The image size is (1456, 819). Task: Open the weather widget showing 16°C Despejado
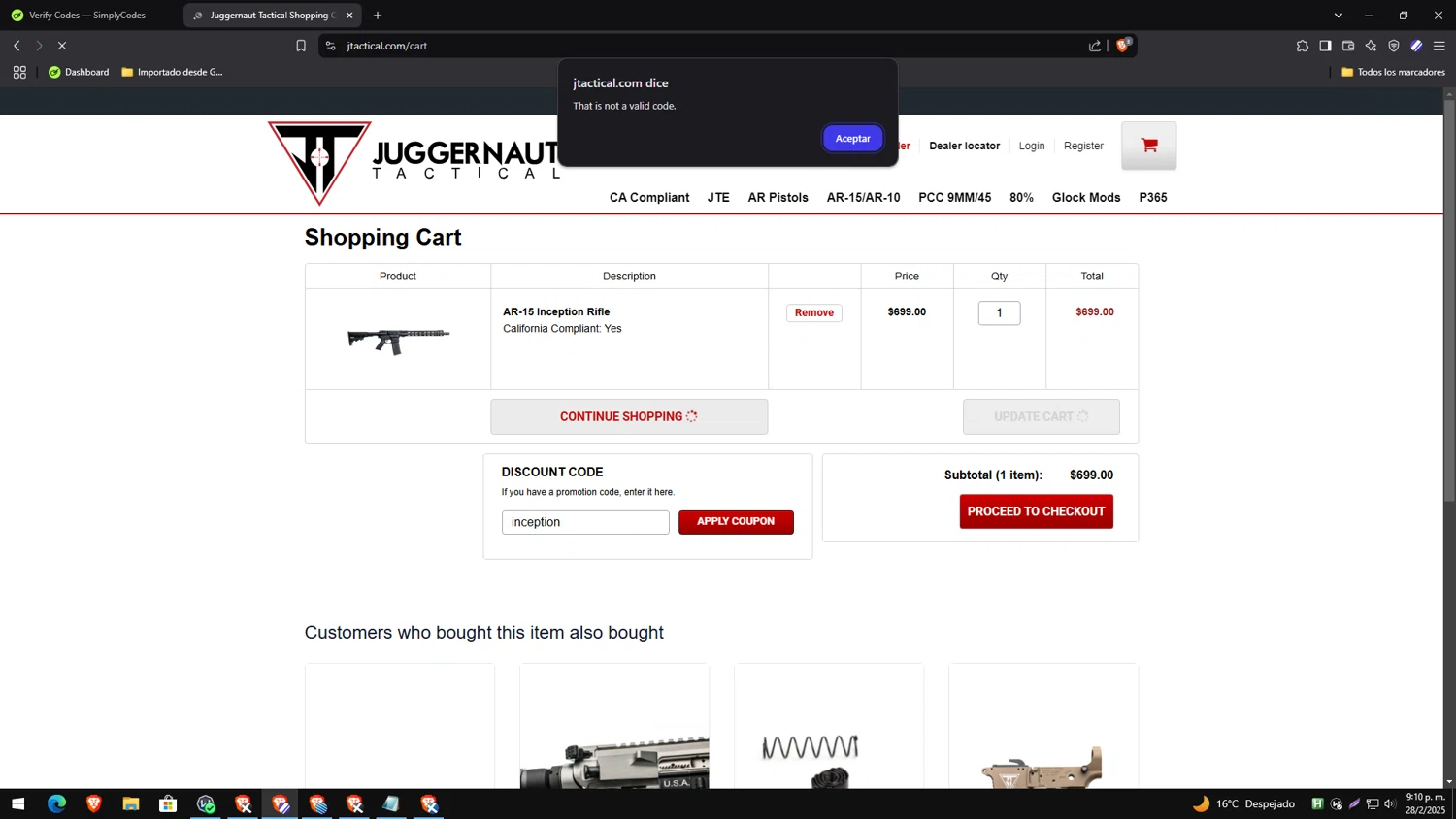1244,803
